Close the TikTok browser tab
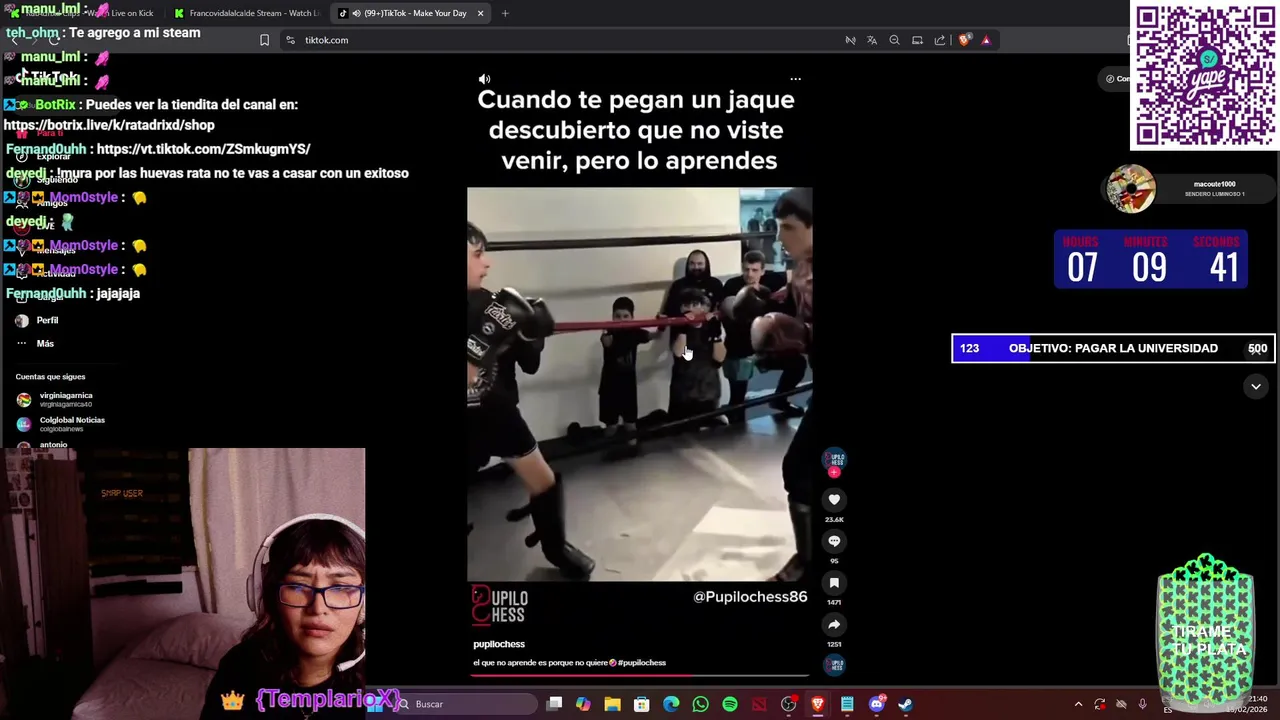 point(480,13)
